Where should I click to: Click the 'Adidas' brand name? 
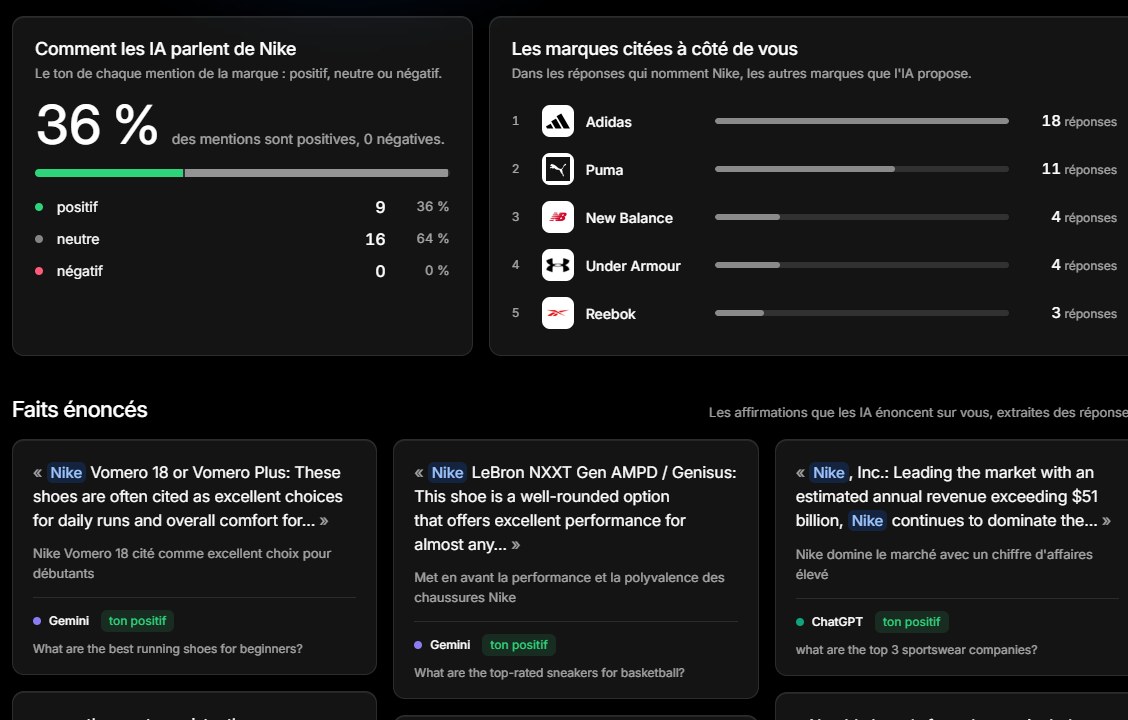pyautogui.click(x=609, y=122)
